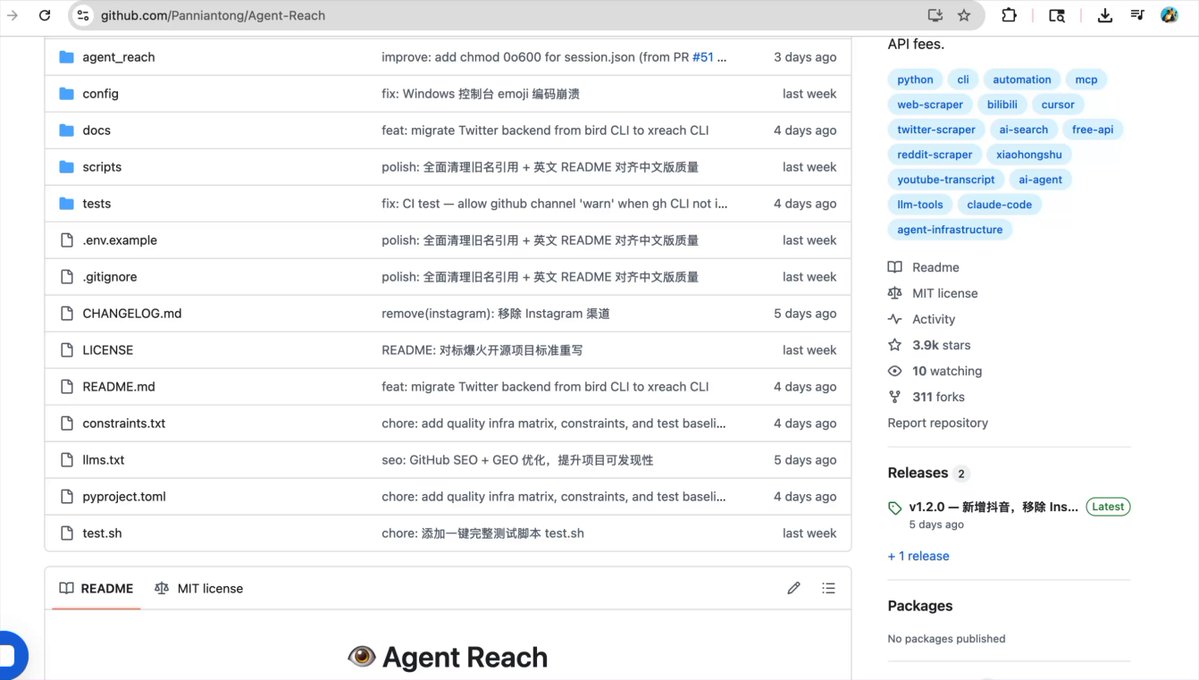Open the media control icon in toolbar
The image size is (1199, 680).
(x=1137, y=15)
